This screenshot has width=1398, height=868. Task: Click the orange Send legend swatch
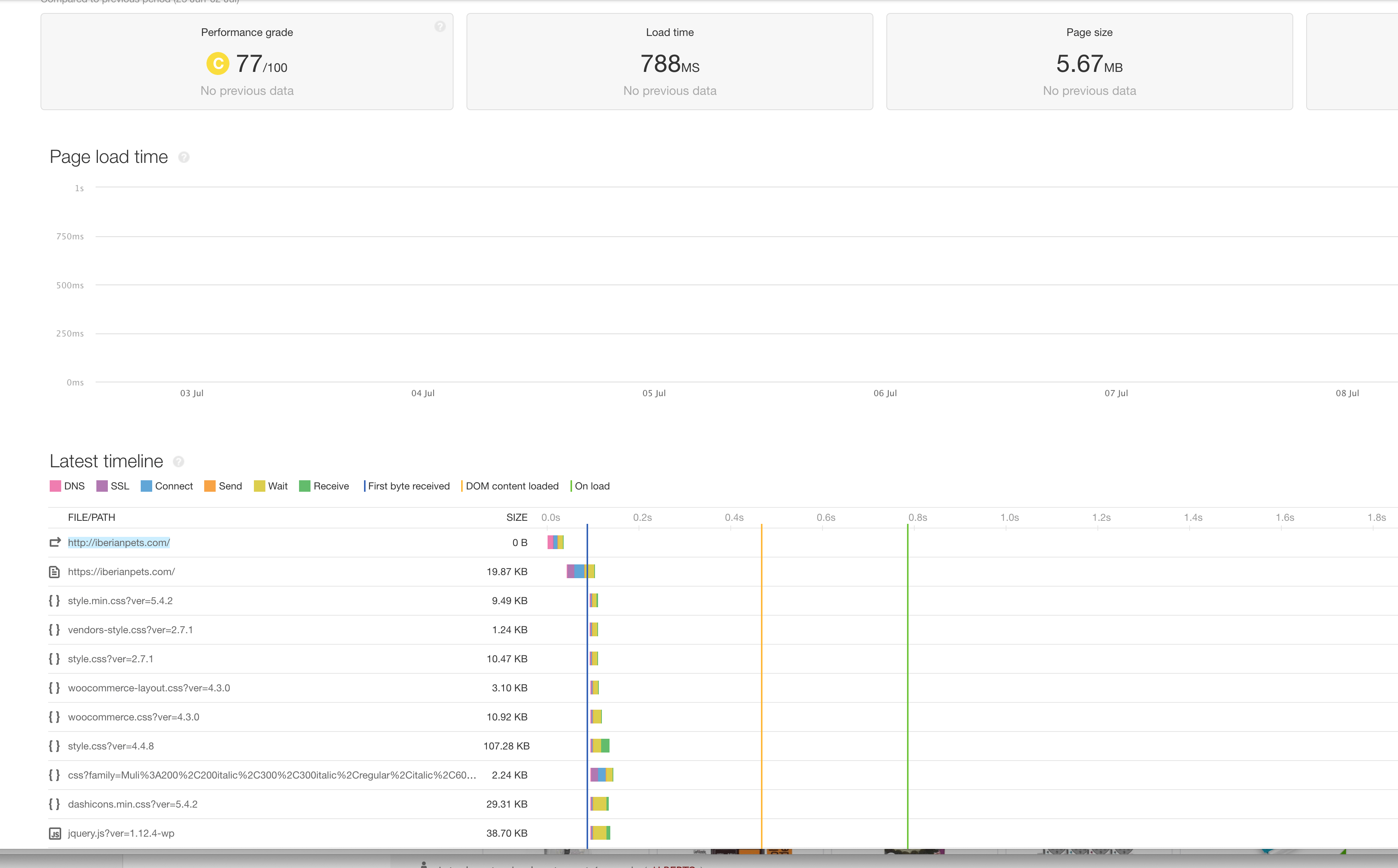pos(210,486)
